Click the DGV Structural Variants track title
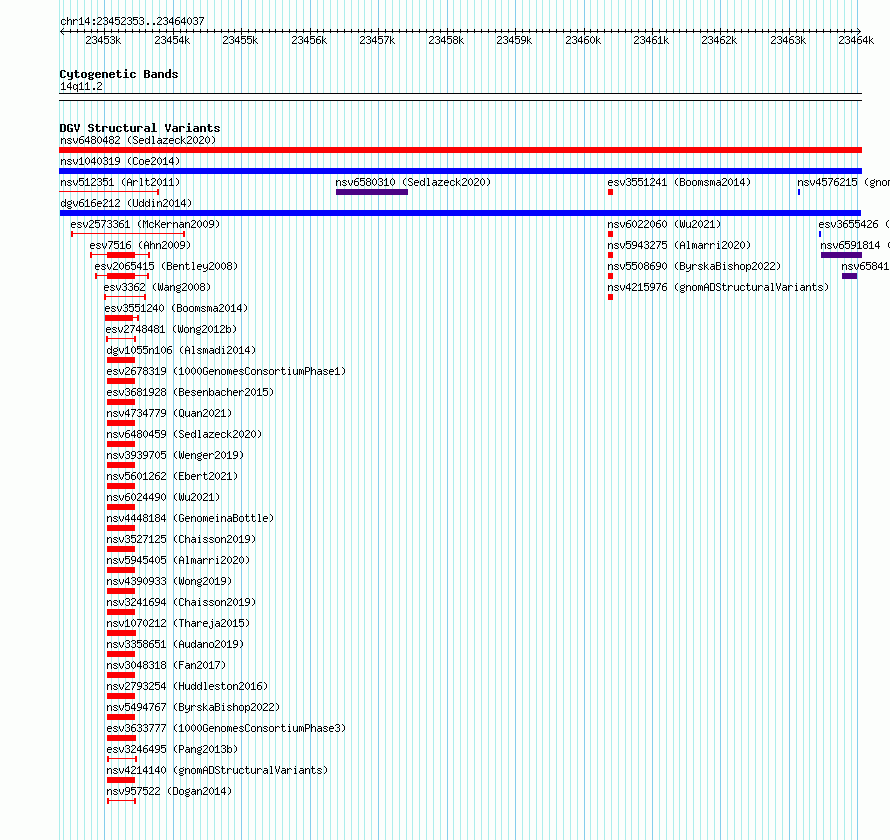 coord(140,128)
